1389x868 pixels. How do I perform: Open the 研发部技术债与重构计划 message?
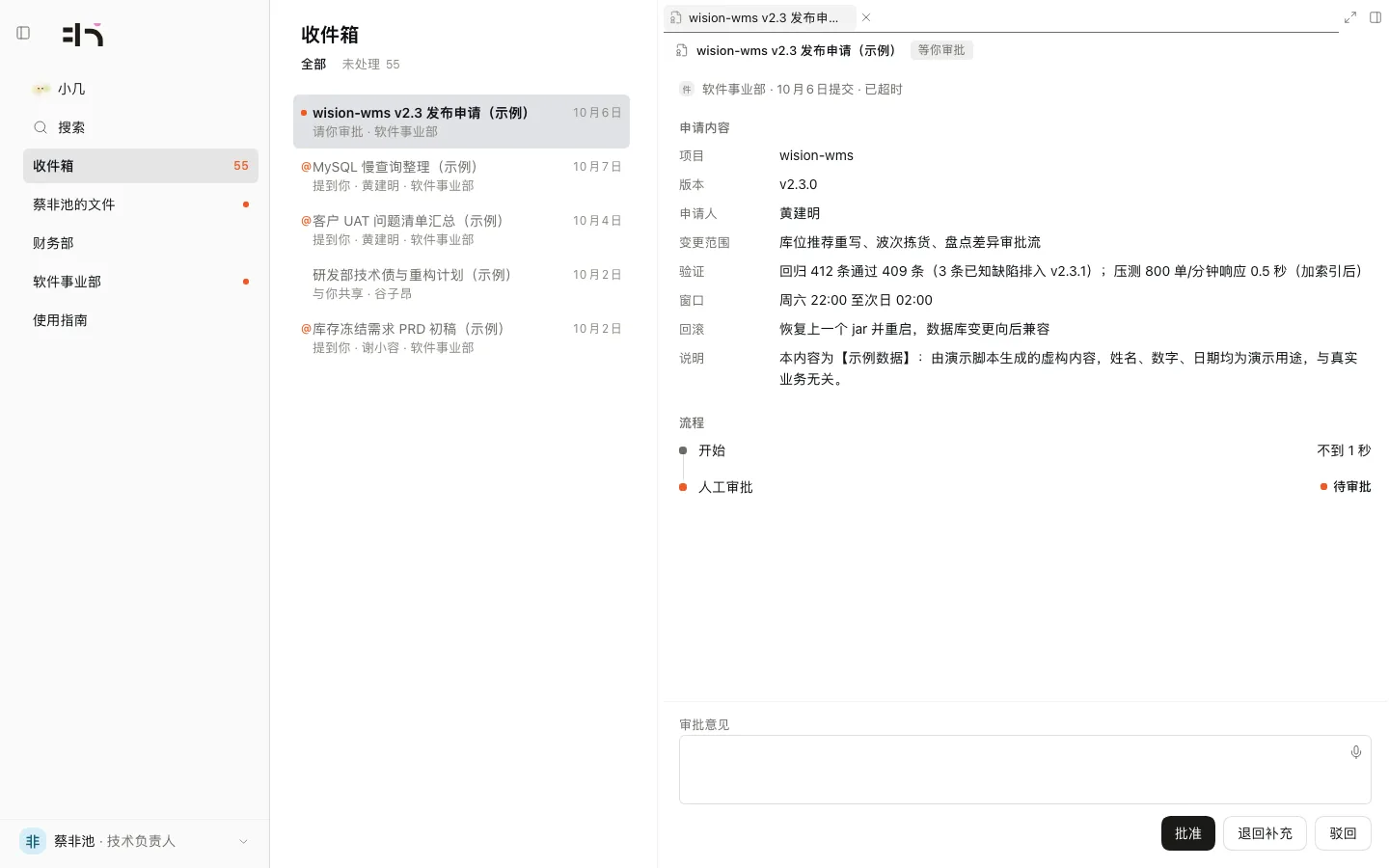click(x=461, y=284)
